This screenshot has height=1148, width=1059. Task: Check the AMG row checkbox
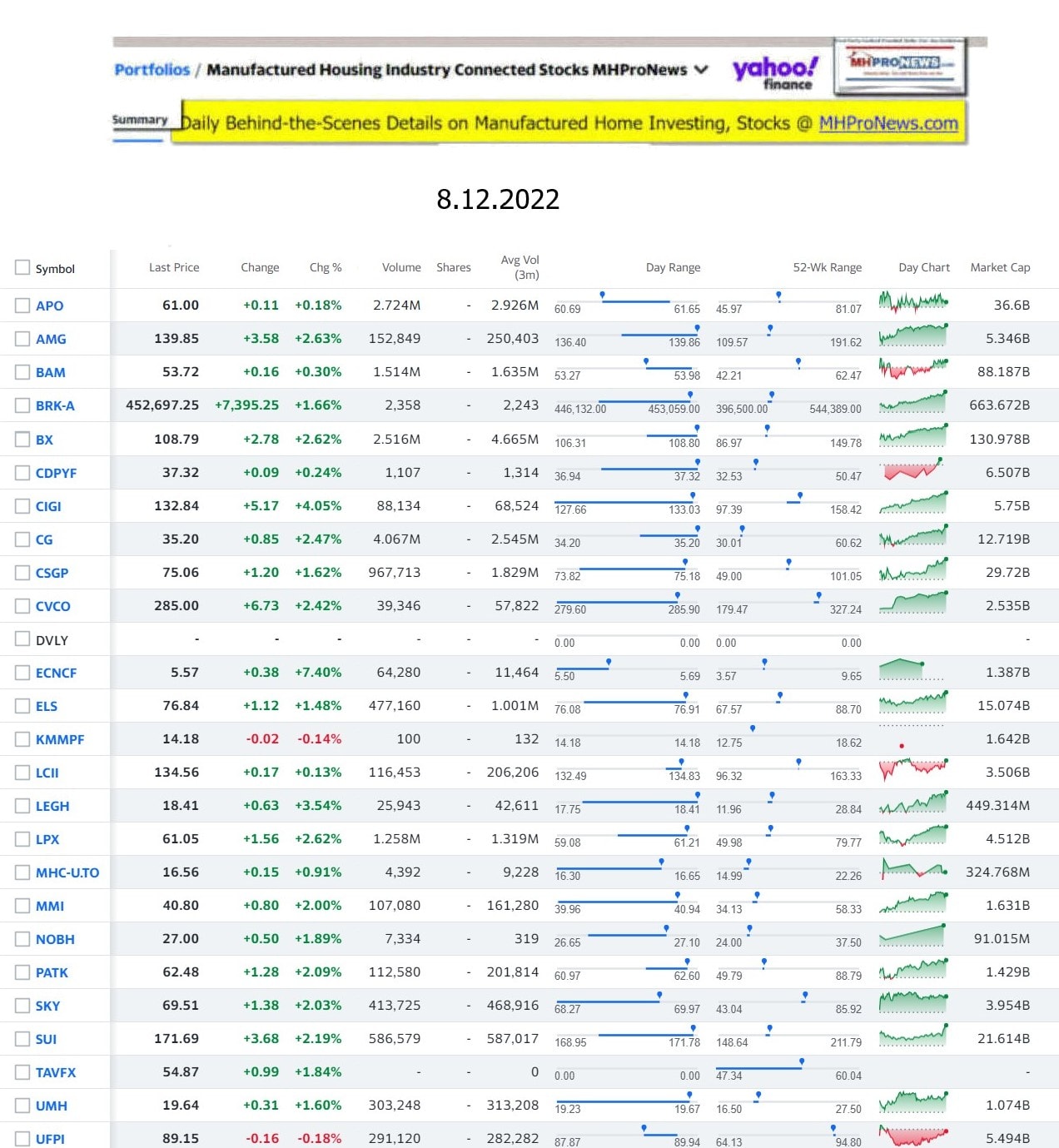pos(22,339)
